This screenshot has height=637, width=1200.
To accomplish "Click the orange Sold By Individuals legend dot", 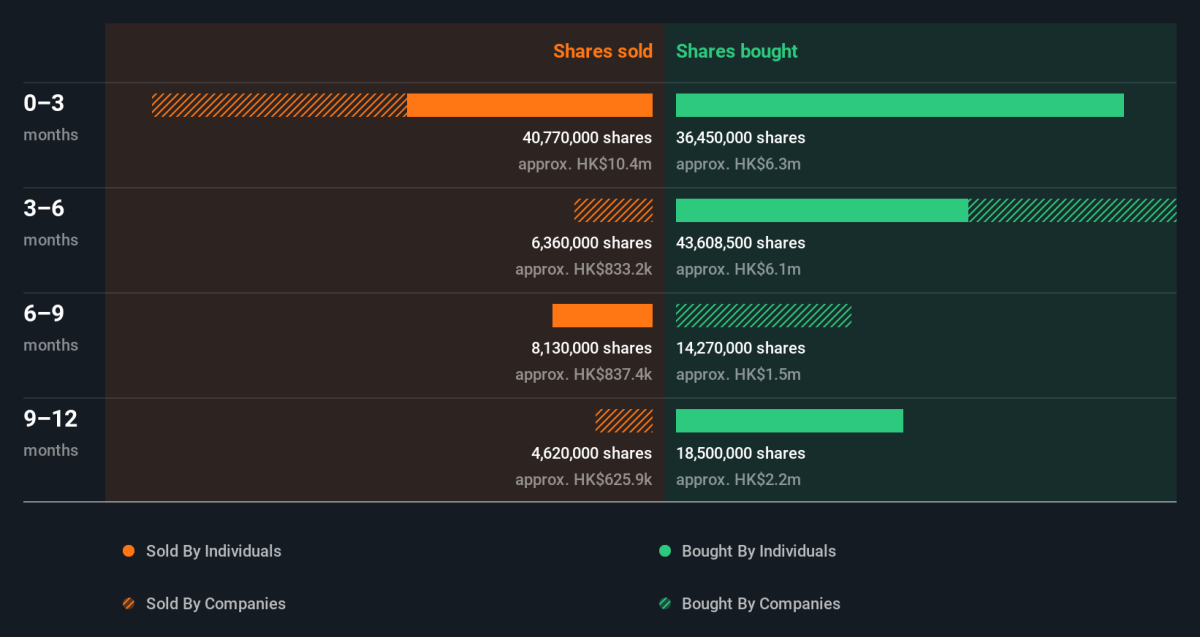I will tap(128, 551).
